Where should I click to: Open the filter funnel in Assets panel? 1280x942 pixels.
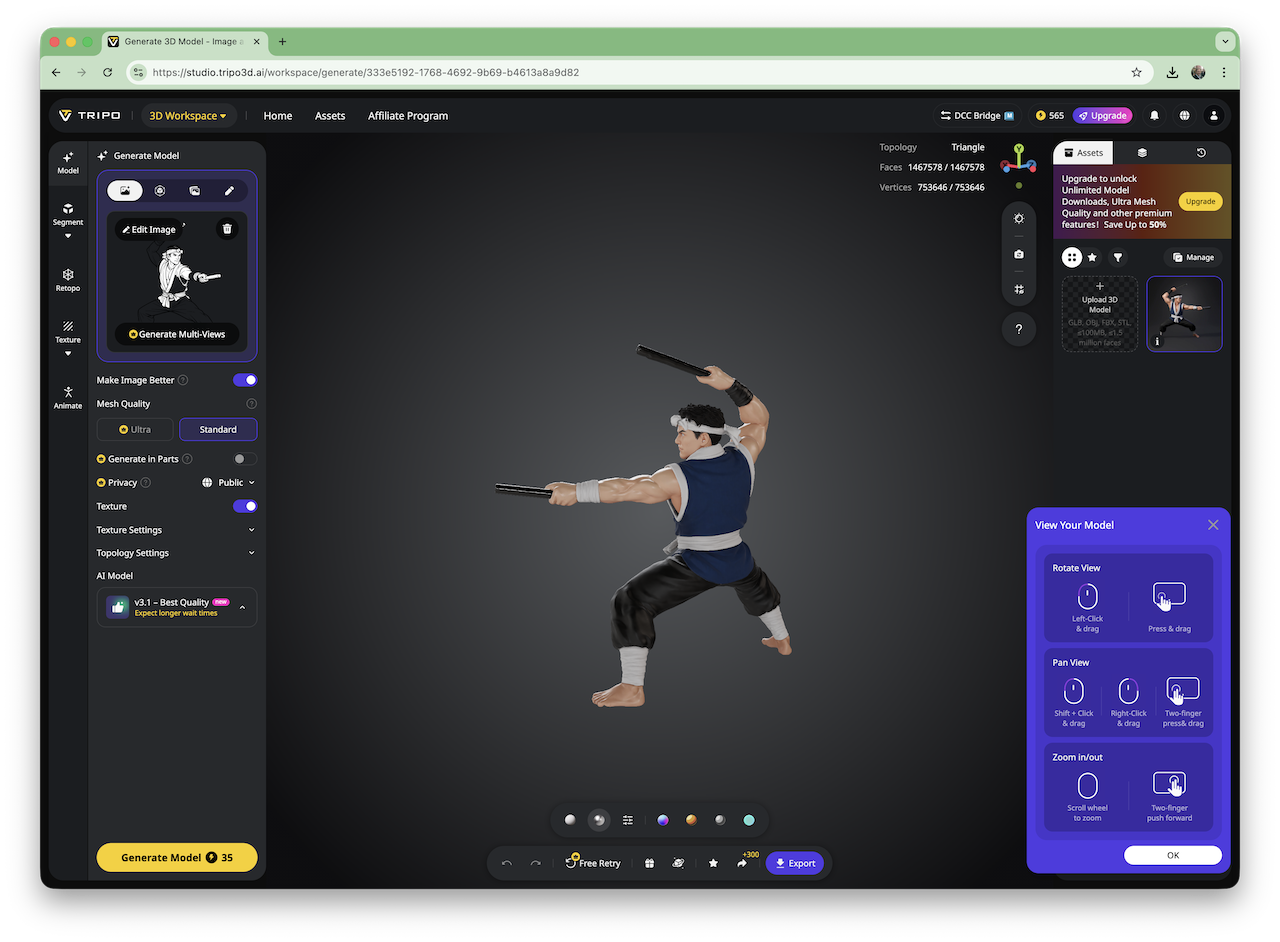coord(1118,257)
